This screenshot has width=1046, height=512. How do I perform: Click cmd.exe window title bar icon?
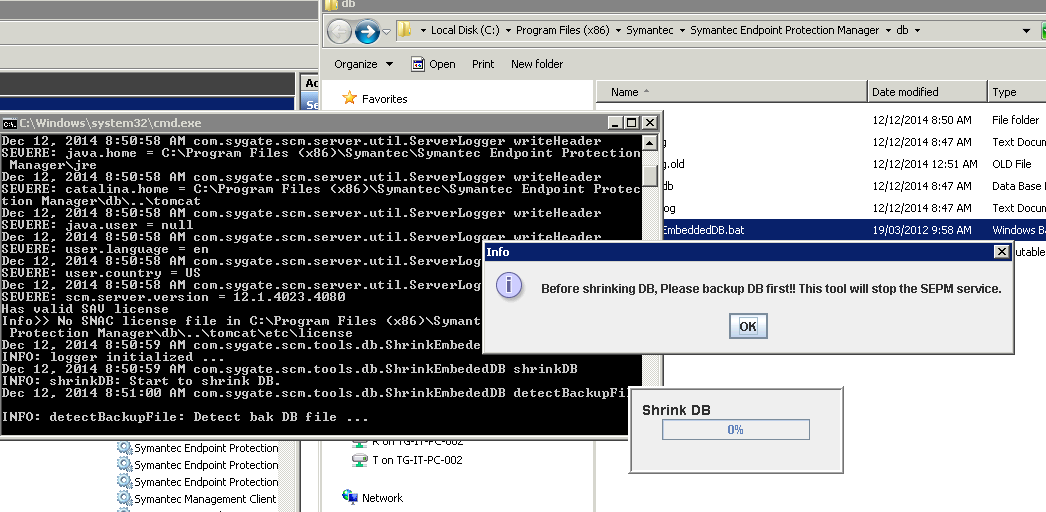pos(9,123)
